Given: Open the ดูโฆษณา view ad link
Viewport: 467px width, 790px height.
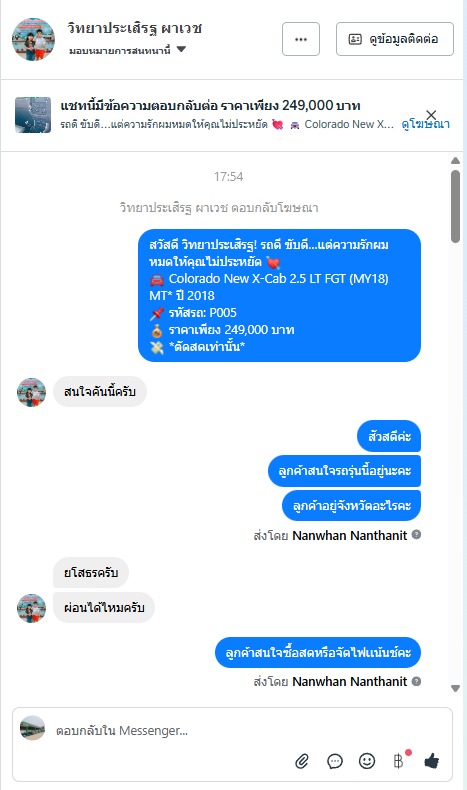Looking at the screenshot, I should coord(425,124).
